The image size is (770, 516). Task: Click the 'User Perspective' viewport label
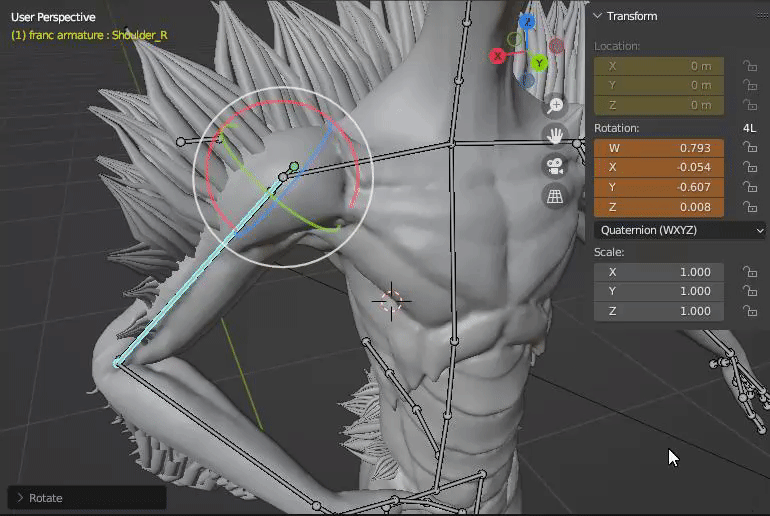point(53,17)
